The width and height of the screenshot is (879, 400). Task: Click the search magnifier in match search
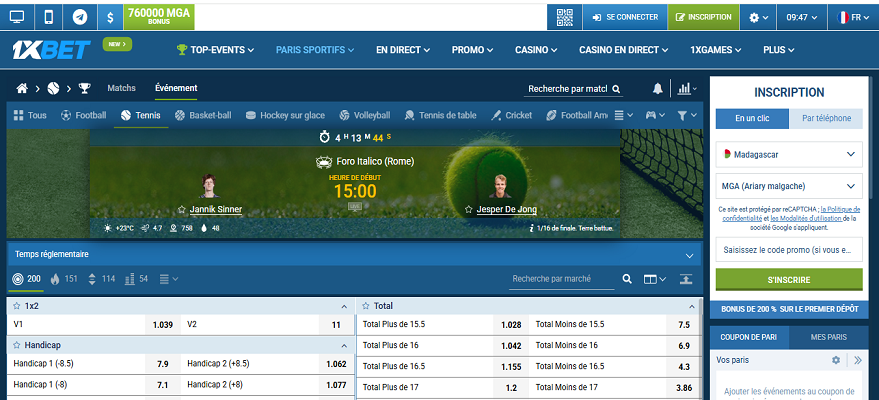[x=616, y=89]
